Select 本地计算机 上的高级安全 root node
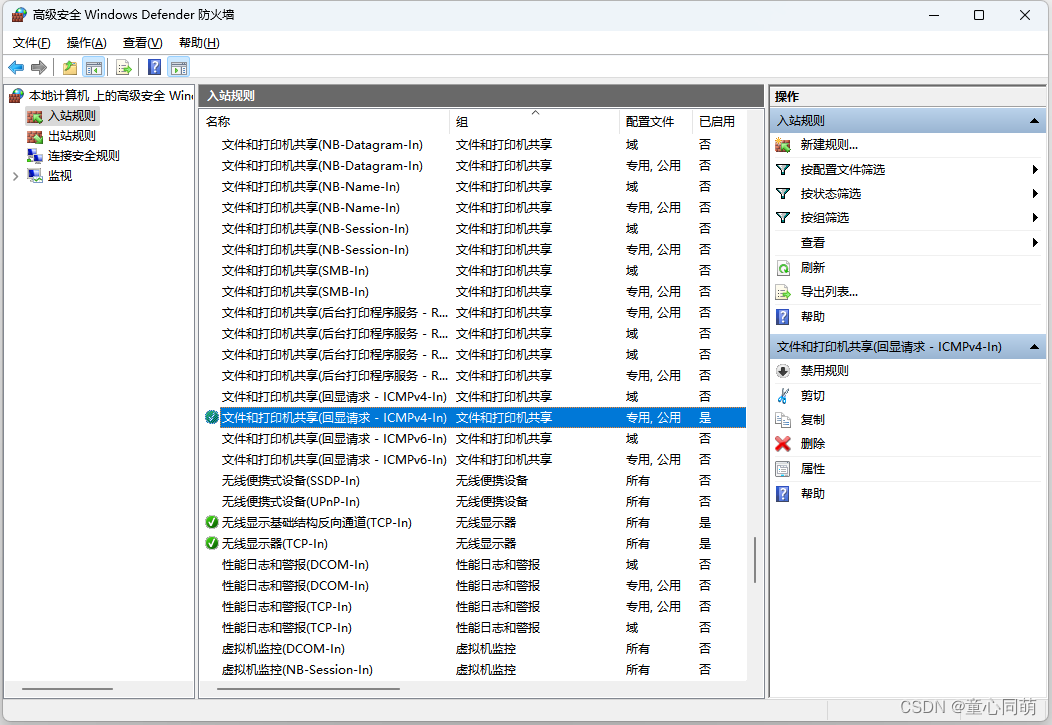 [111, 96]
